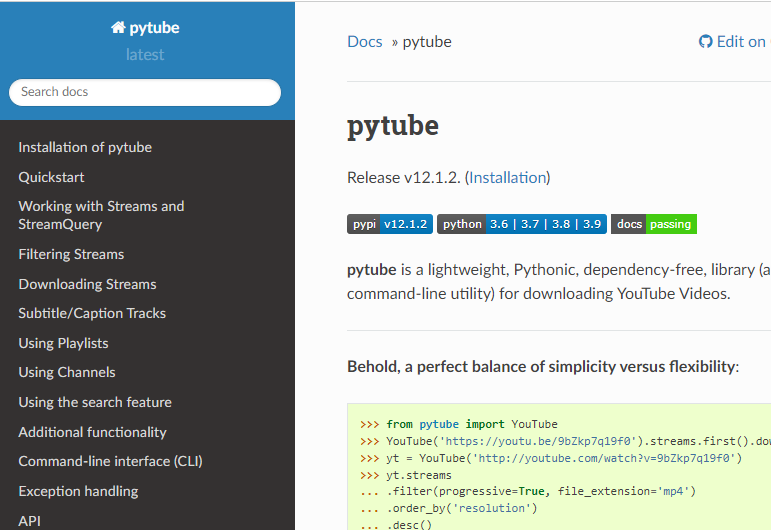The height and width of the screenshot is (530, 771).
Task: Click the pytube page heading
Action: click(x=392, y=126)
